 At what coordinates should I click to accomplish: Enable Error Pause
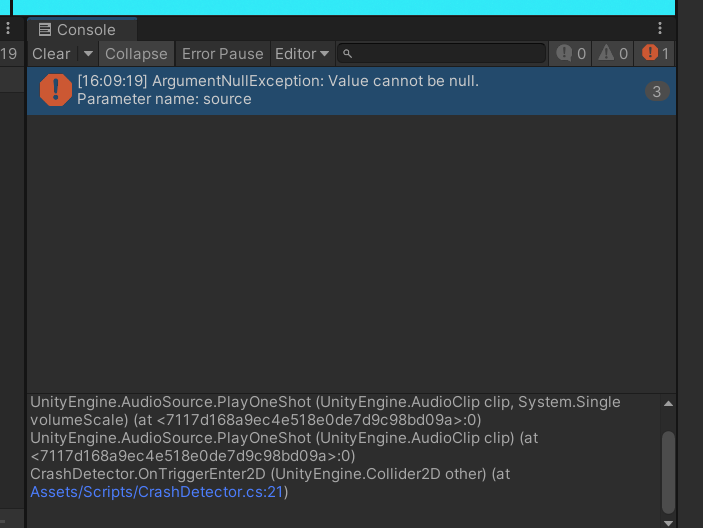(x=222, y=54)
